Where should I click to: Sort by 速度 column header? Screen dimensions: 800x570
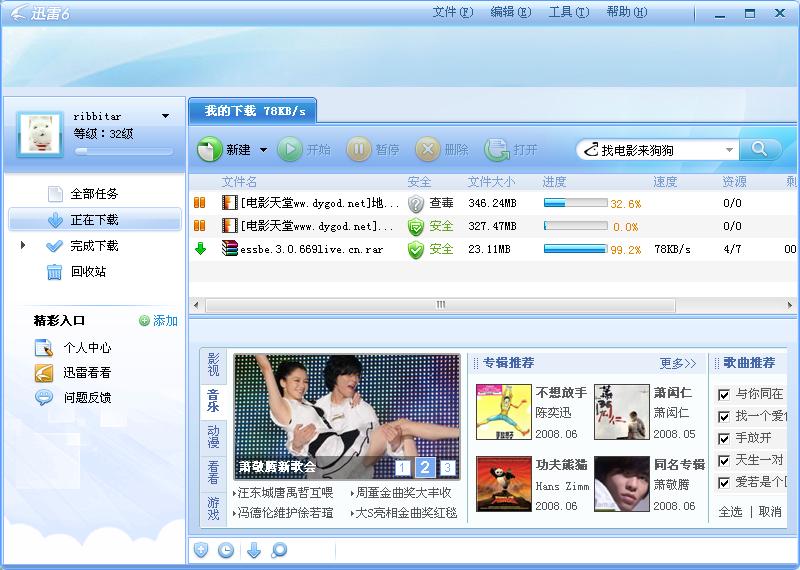tap(665, 182)
